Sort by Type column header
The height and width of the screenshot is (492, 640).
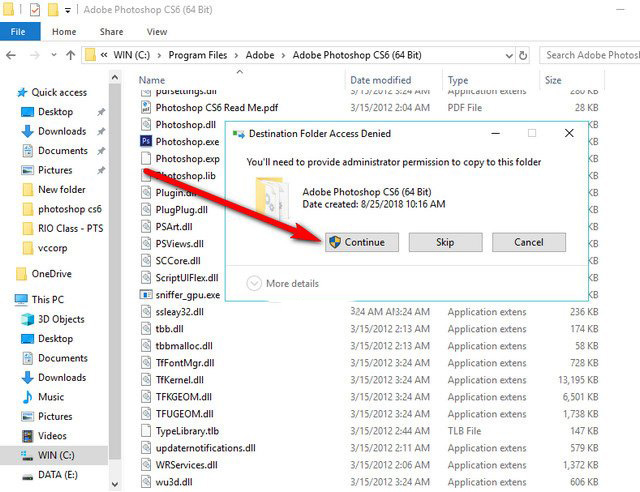tap(458, 80)
